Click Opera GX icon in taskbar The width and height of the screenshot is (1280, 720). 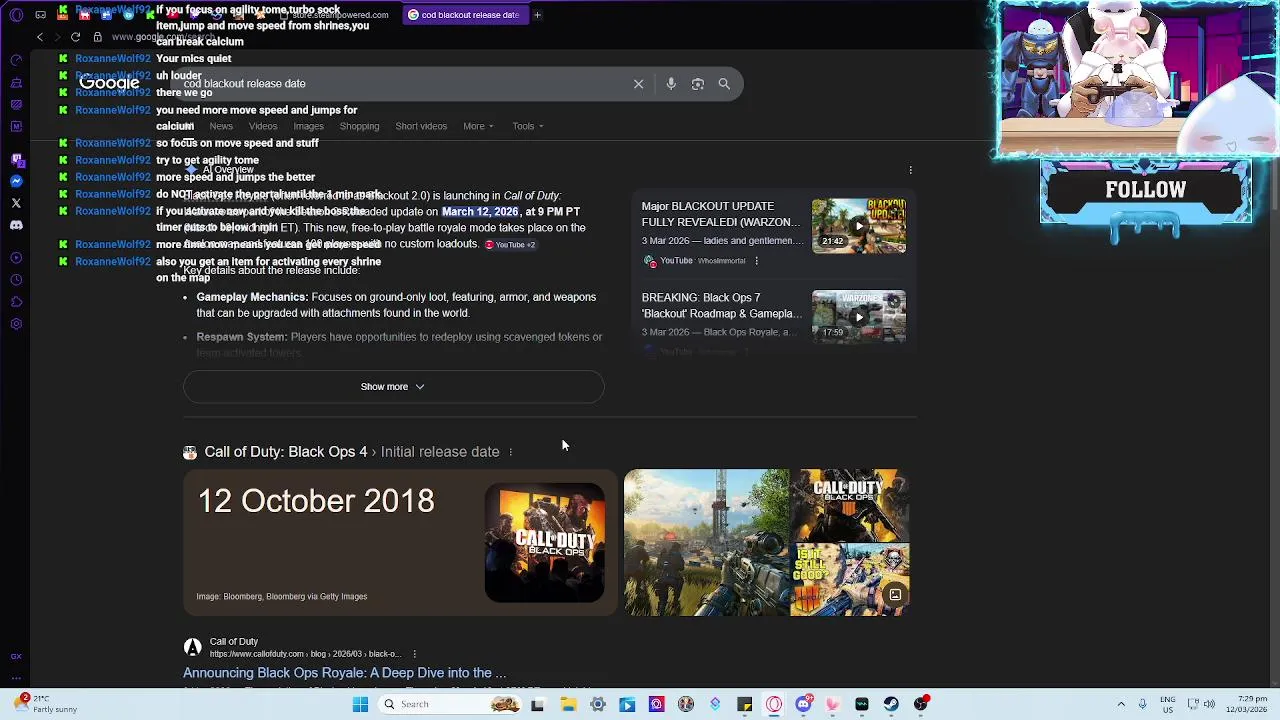(774, 704)
